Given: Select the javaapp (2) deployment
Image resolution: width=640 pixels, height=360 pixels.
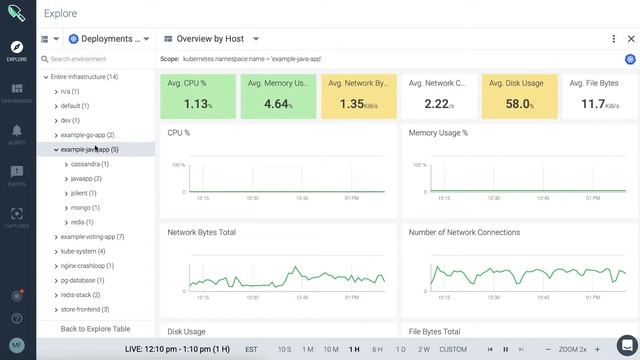Looking at the screenshot, I should tap(86, 179).
